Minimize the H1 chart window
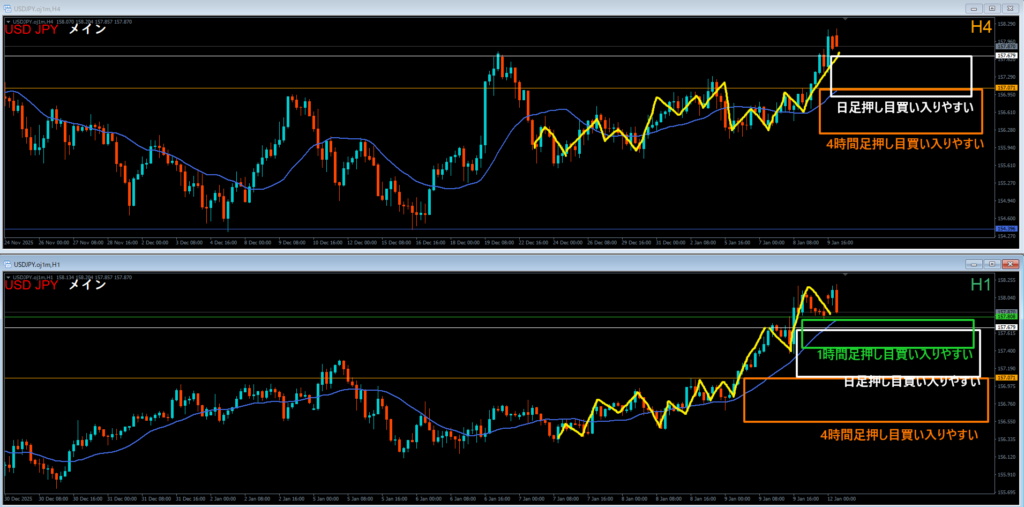The width and height of the screenshot is (1024, 507). click(x=972, y=264)
